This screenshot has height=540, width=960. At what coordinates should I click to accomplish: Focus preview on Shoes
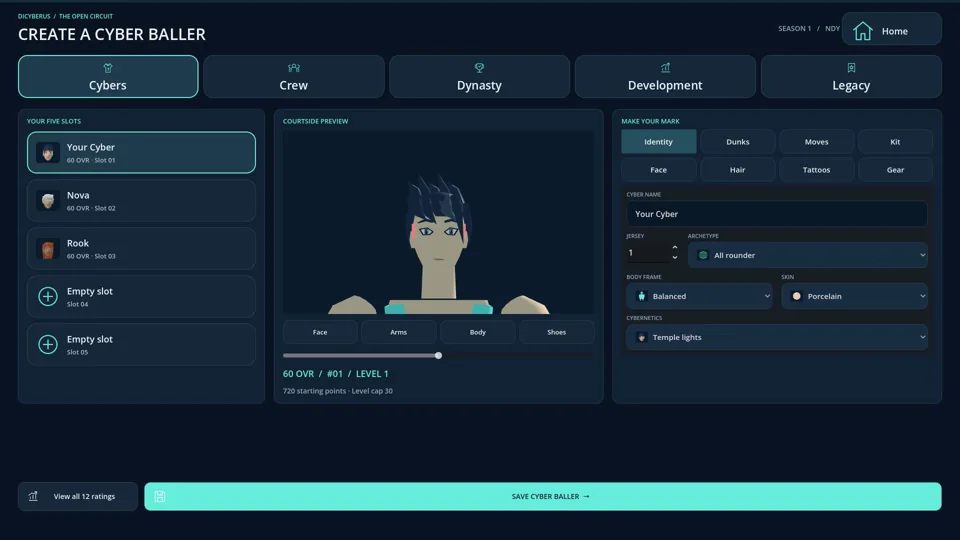557,332
